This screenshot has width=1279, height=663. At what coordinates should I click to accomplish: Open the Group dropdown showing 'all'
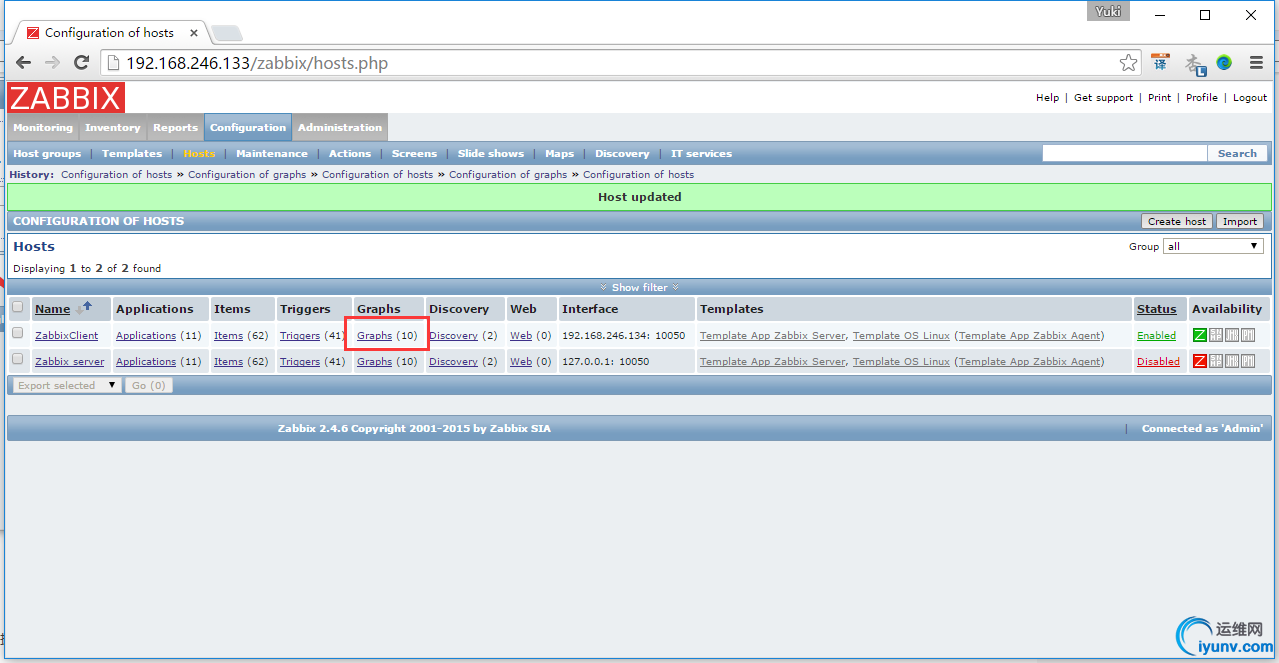(1213, 246)
